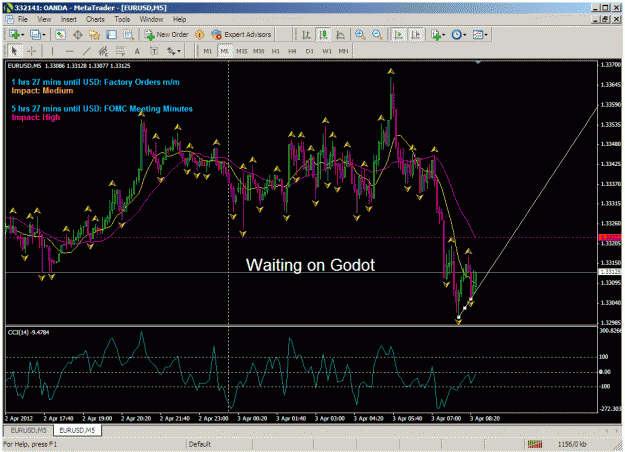Switch to M15 timeframe
Image resolution: width=625 pixels, height=452 pixels.
242,51
